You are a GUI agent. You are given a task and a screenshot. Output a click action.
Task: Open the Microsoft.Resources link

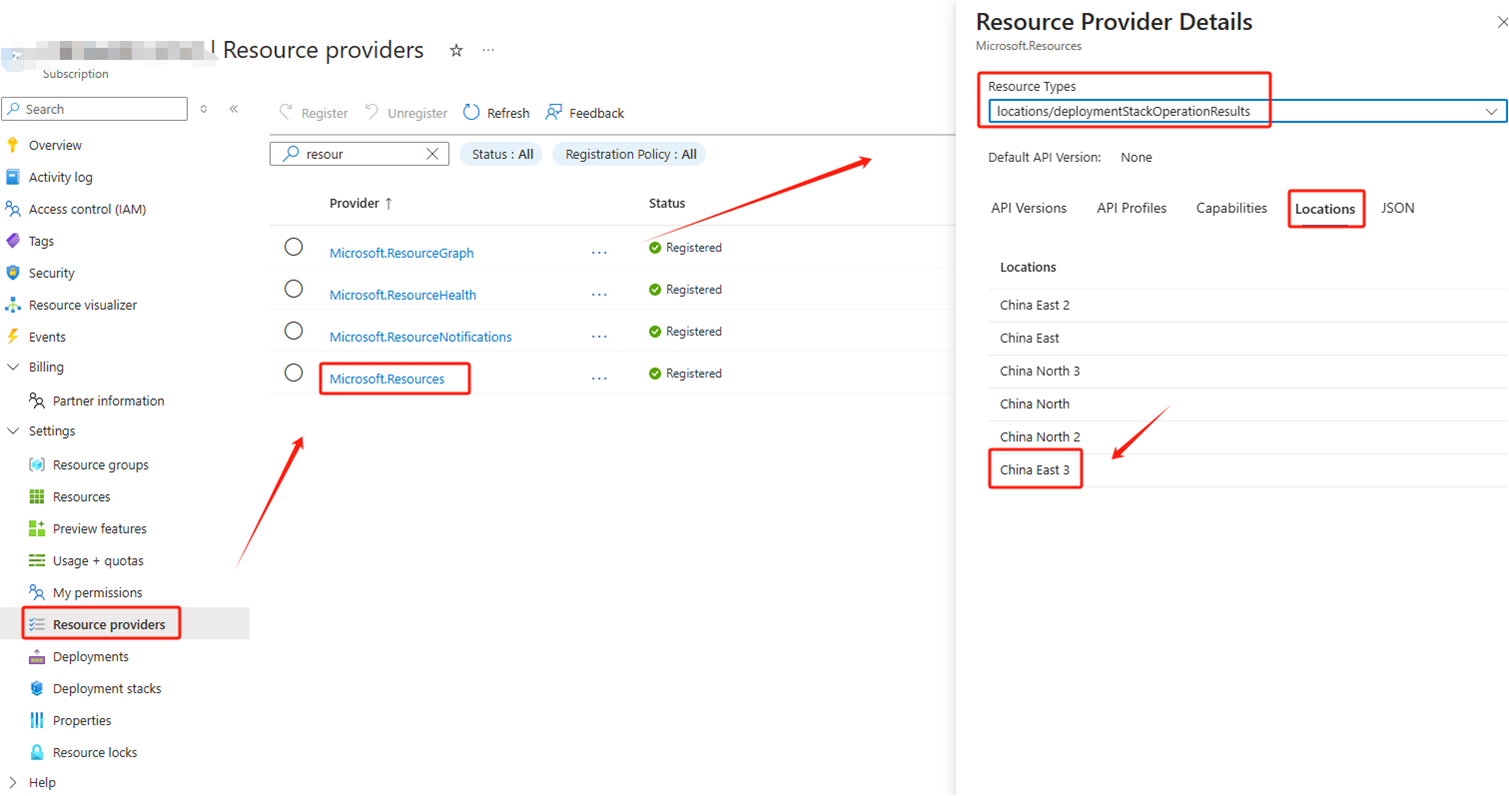[x=387, y=379]
